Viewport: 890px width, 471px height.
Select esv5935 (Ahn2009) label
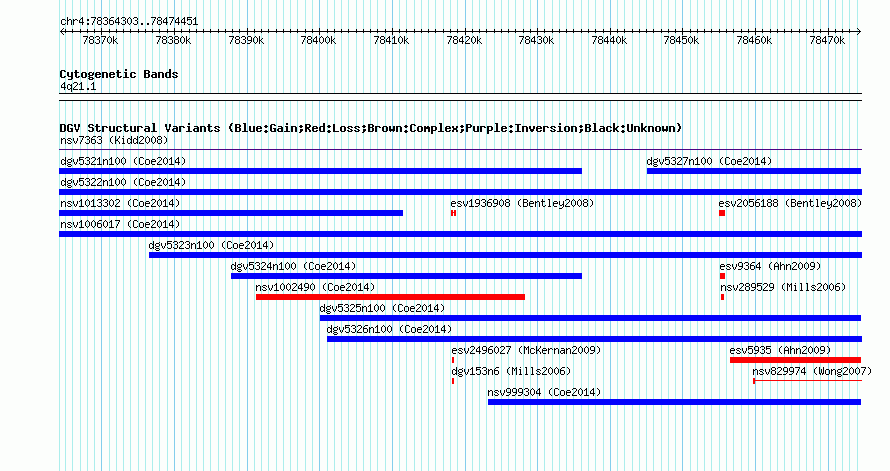(x=780, y=350)
